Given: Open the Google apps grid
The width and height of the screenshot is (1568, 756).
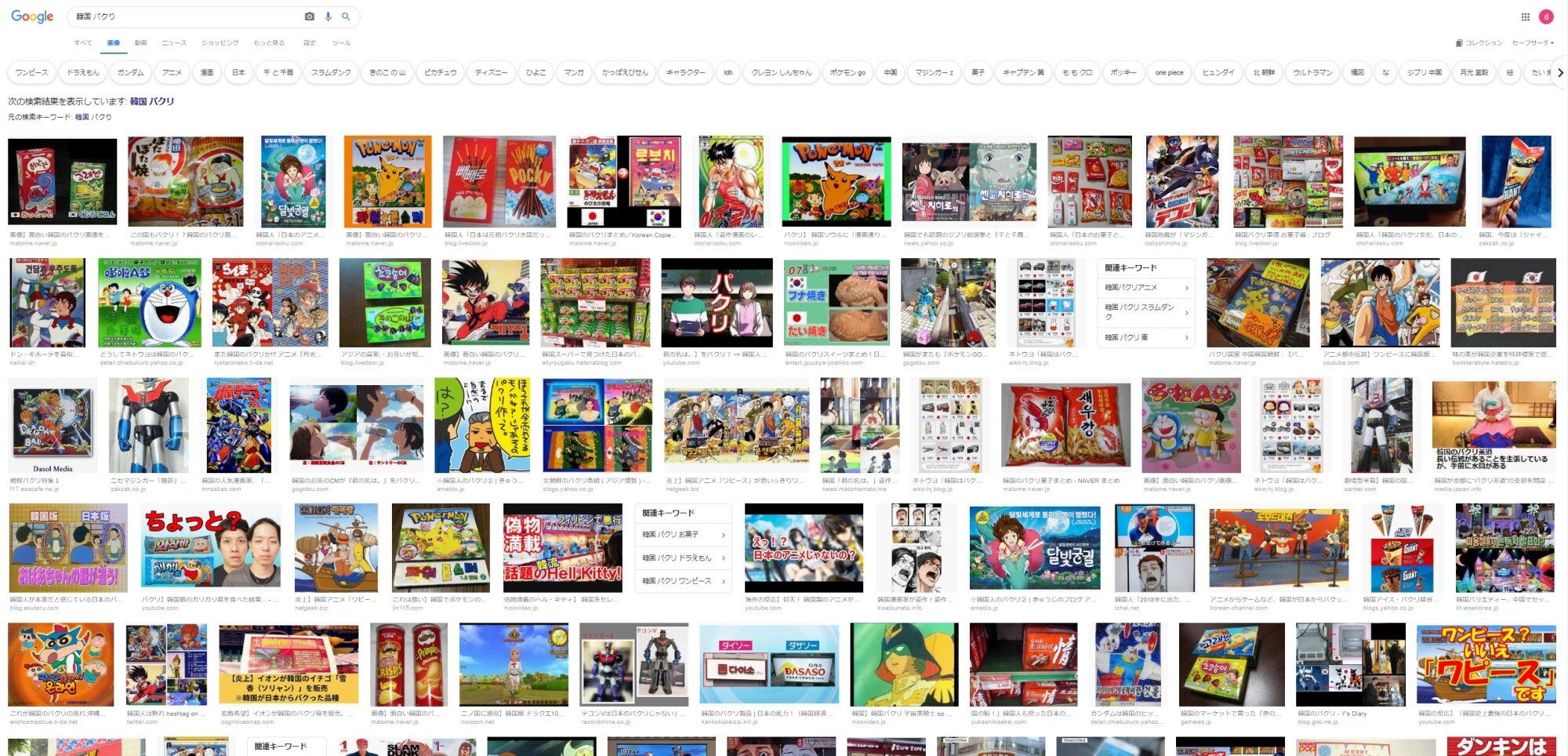Looking at the screenshot, I should tap(1525, 16).
